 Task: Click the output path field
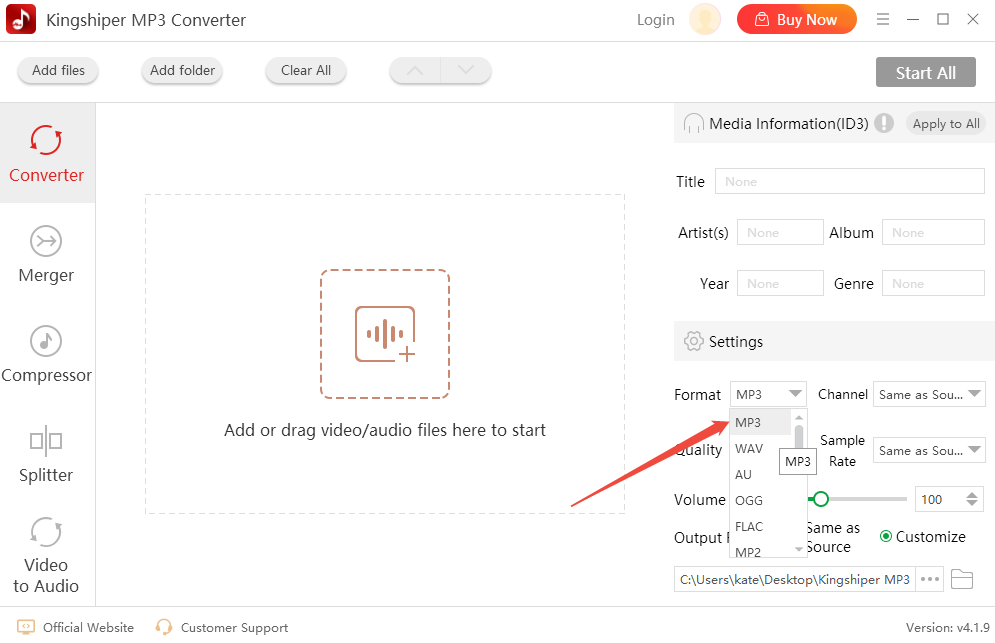794,579
